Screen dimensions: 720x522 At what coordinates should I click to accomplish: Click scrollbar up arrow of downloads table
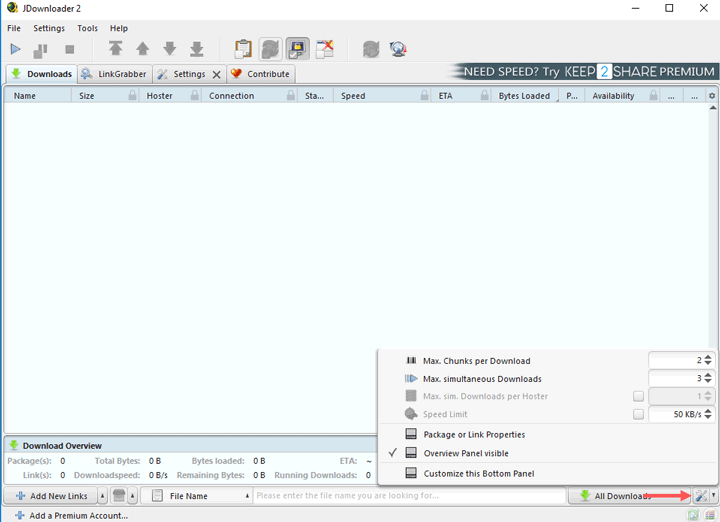click(713, 108)
